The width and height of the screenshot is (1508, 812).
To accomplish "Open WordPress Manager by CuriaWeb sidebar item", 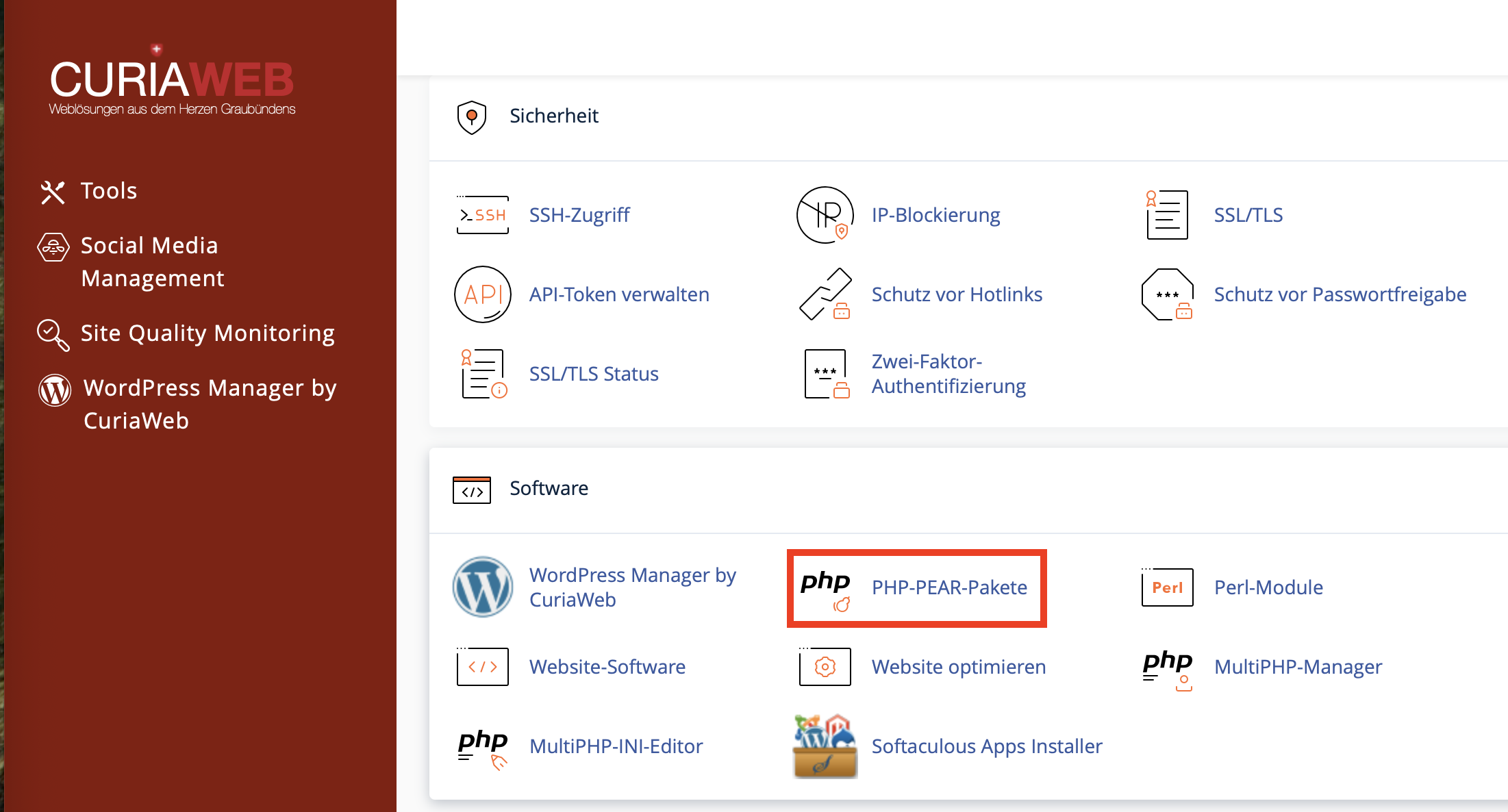I will (210, 404).
